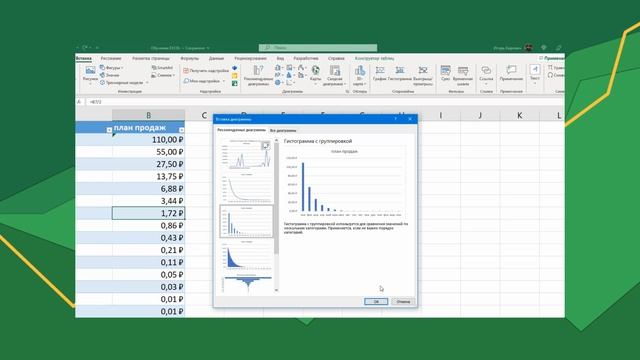Open Рекомендуемые диаграммы in ribbon
Screen dimensions: 640x360
[x=258, y=76]
